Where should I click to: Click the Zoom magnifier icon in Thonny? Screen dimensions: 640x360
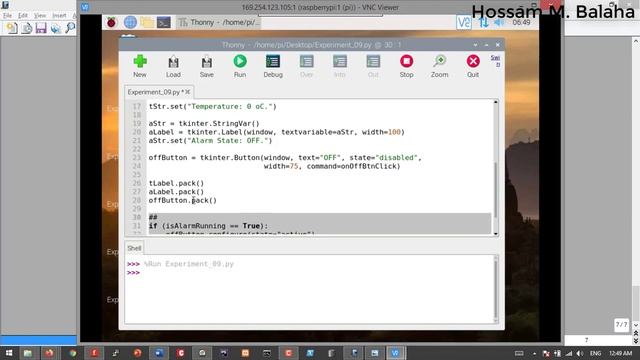point(440,66)
